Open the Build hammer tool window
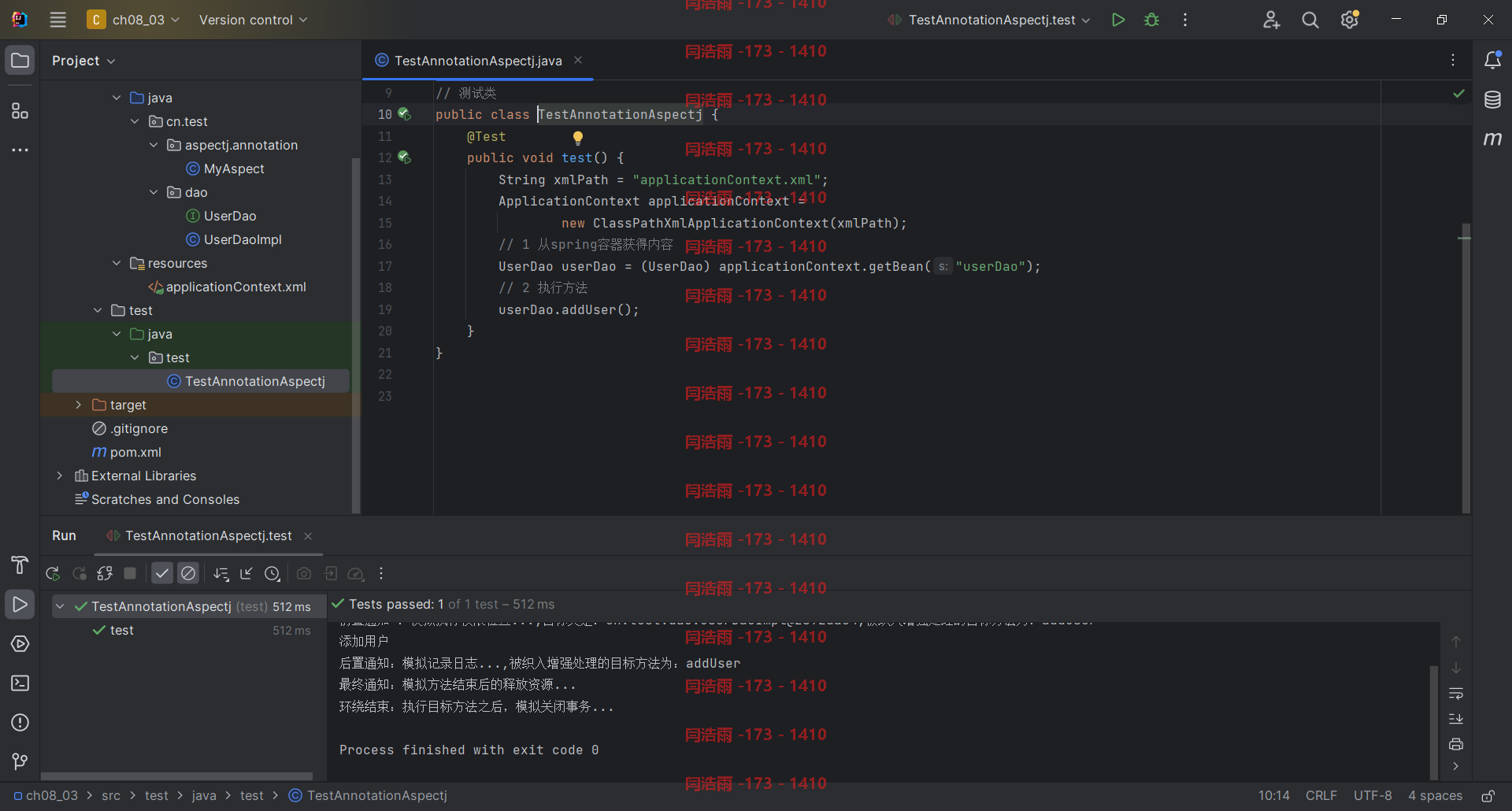This screenshot has width=1512, height=811. pos(20,565)
